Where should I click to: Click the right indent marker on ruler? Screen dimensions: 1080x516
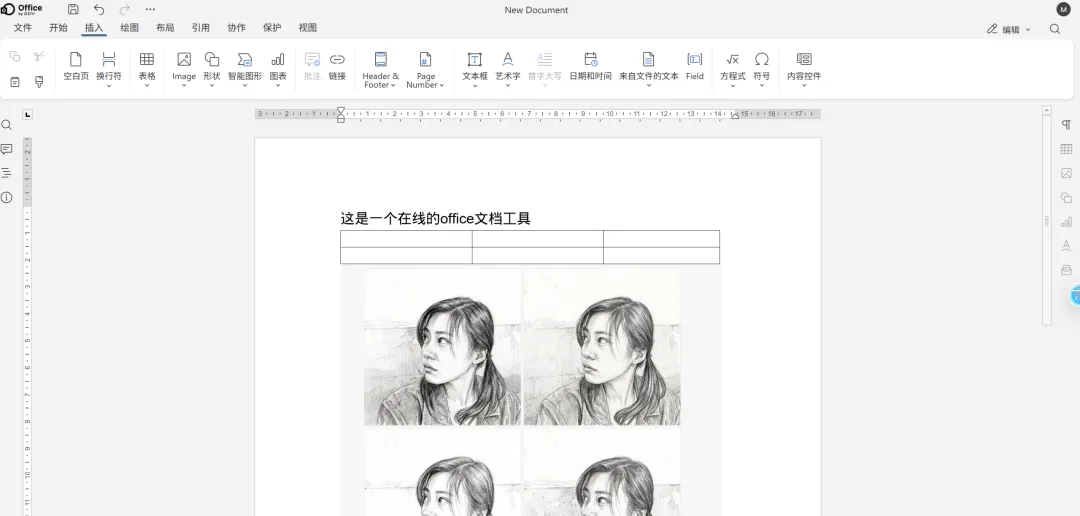click(x=735, y=115)
